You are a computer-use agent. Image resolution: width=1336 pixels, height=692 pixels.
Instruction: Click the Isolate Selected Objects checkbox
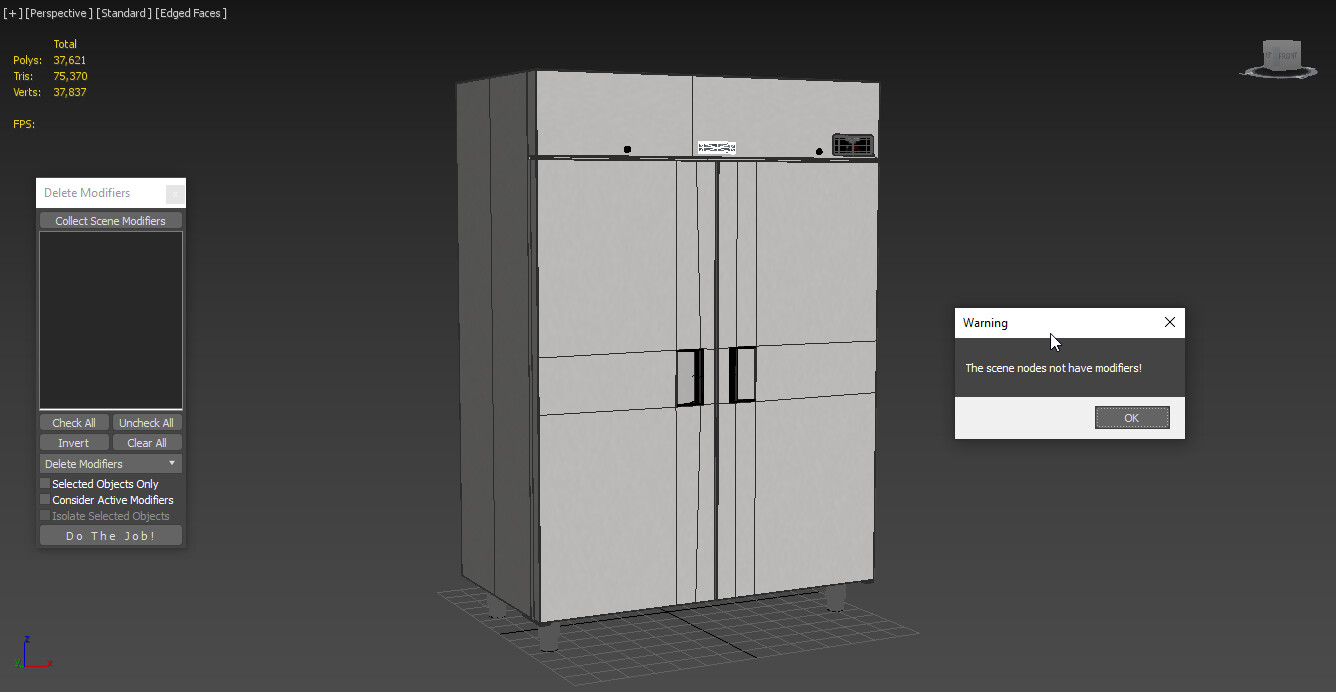[x=44, y=515]
